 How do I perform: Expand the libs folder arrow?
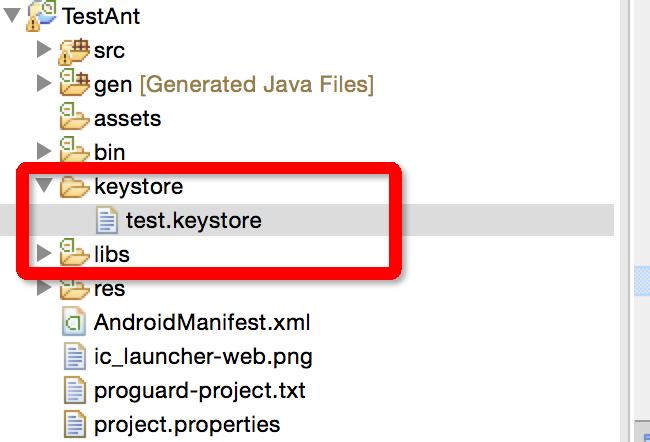[43, 254]
